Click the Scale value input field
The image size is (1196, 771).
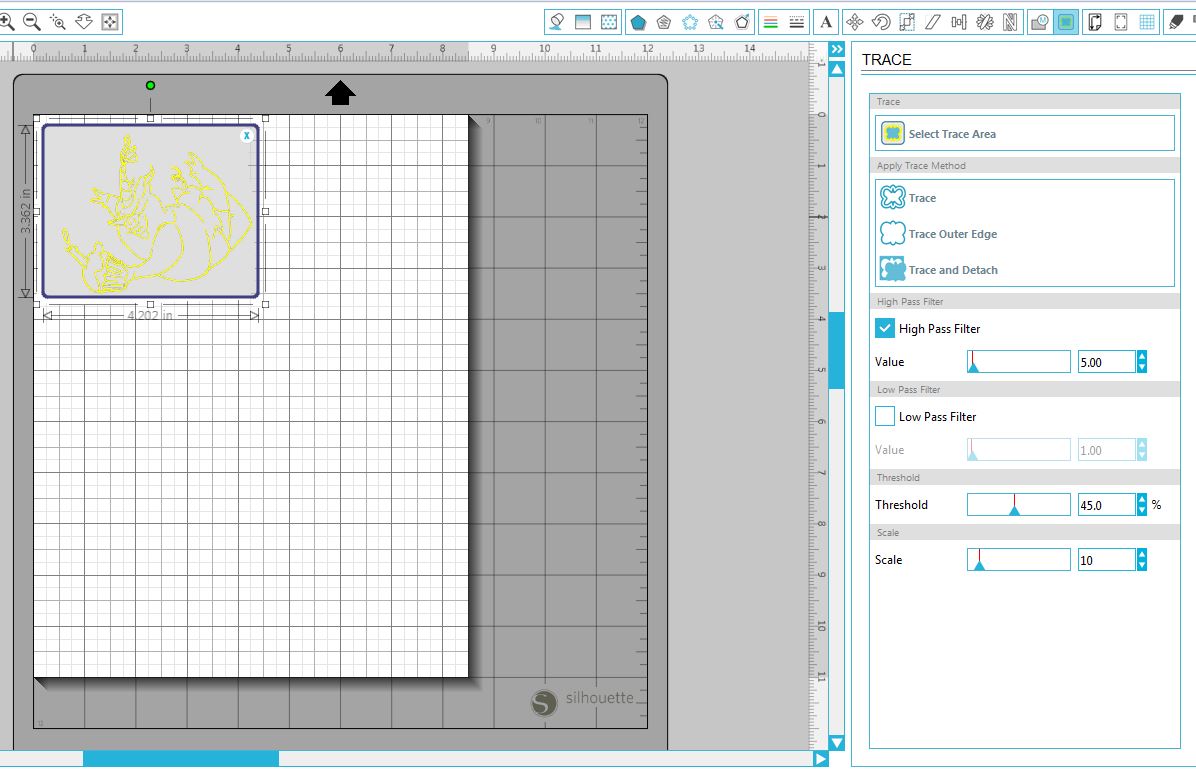coord(1106,560)
